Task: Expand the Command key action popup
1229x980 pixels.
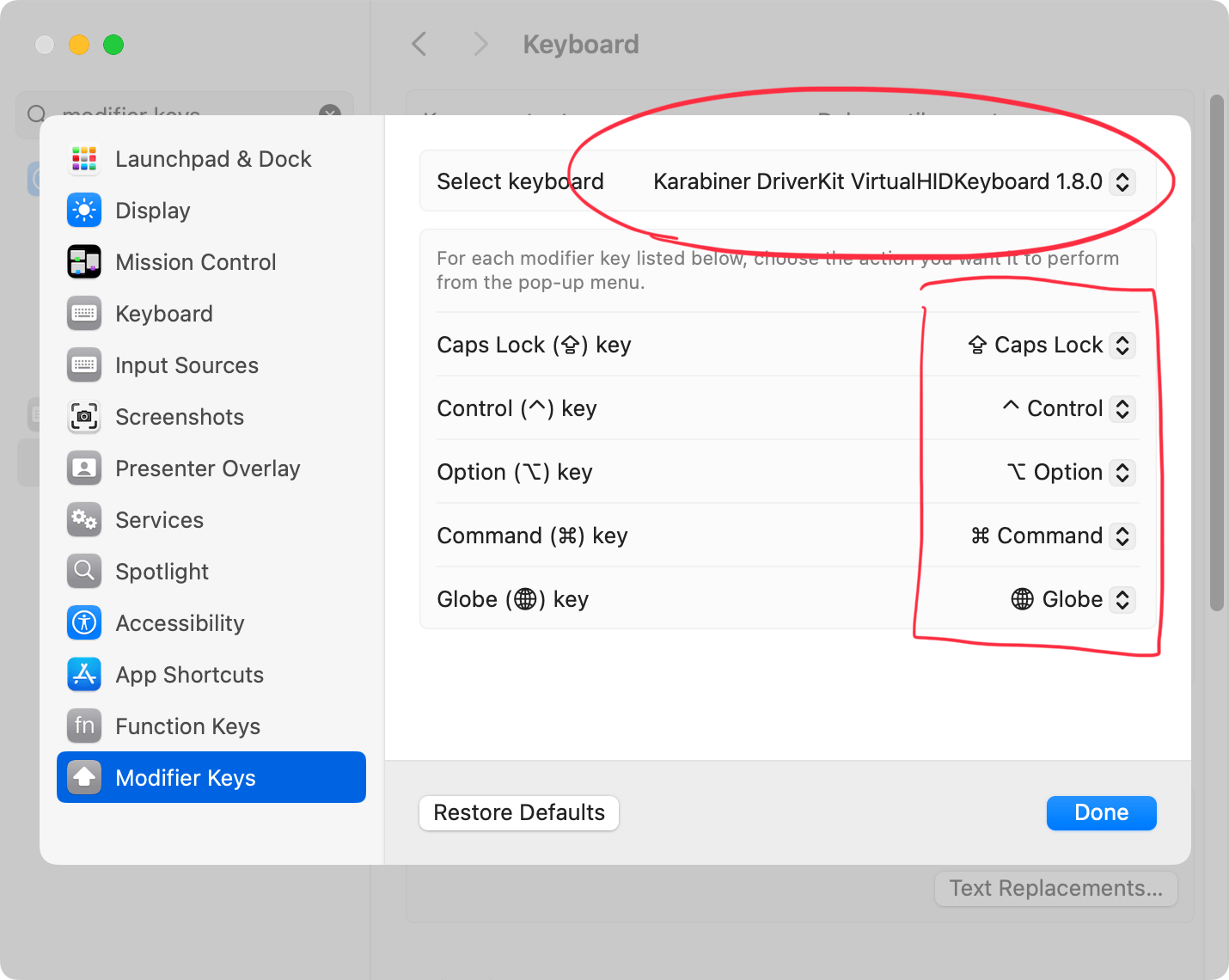Action: coord(1053,536)
